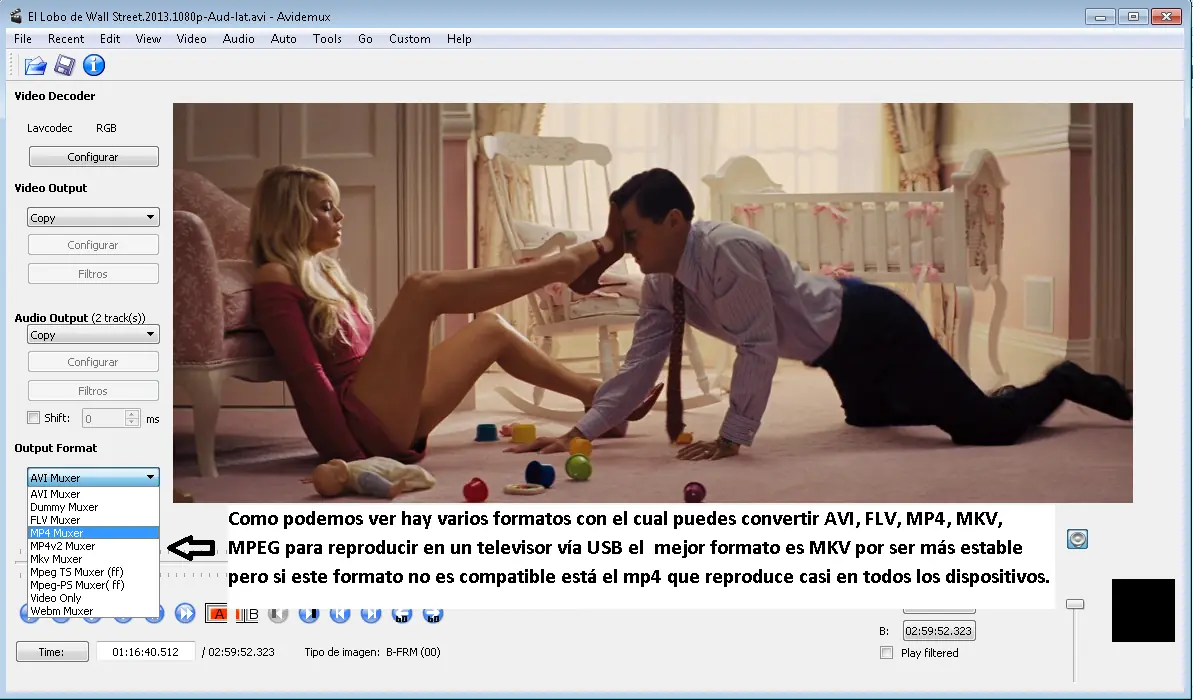
Task: Click Video Output Filtros button
Action: (94, 274)
